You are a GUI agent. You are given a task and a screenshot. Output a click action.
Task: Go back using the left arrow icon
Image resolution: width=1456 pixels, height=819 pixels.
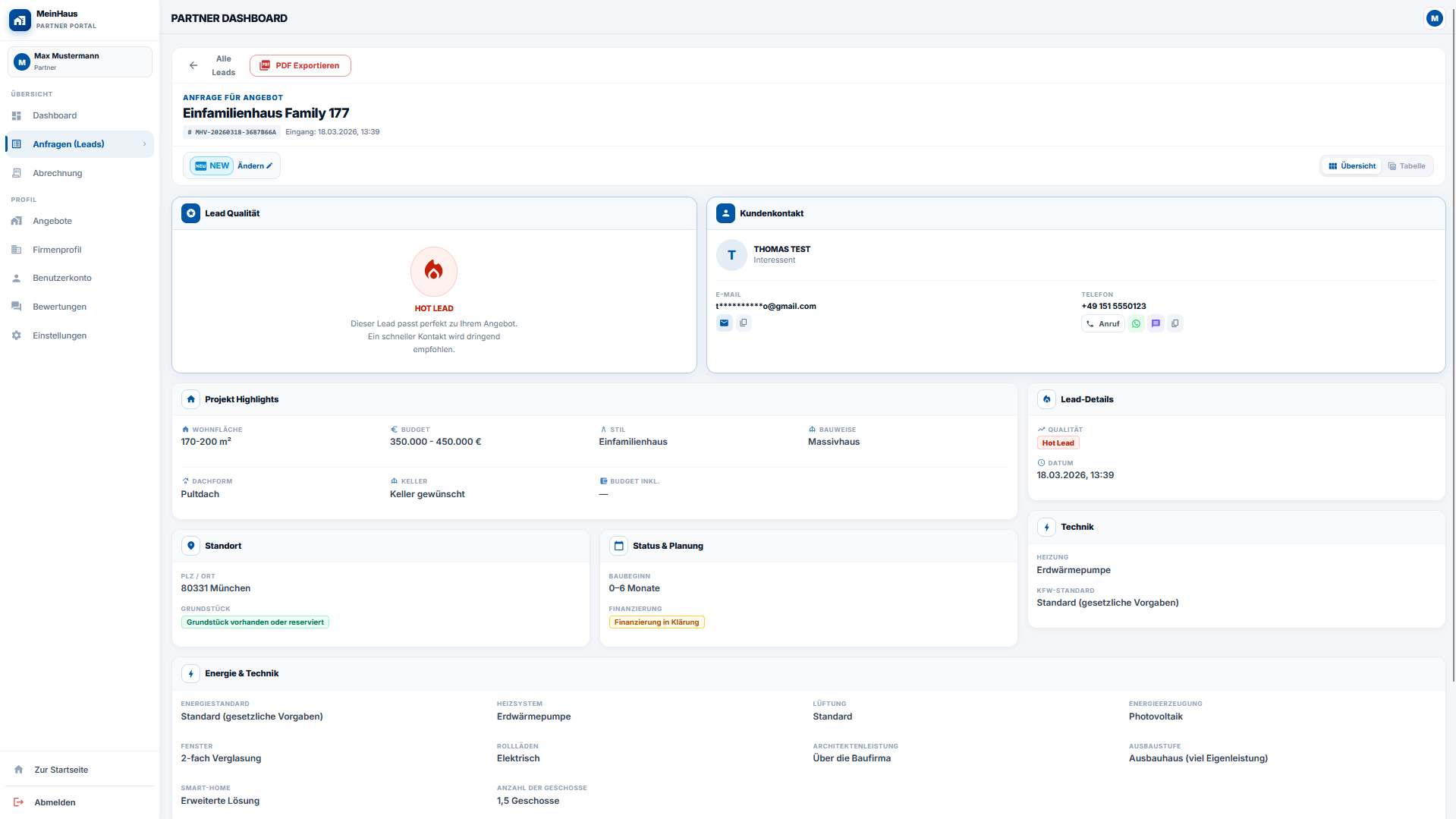[193, 66]
